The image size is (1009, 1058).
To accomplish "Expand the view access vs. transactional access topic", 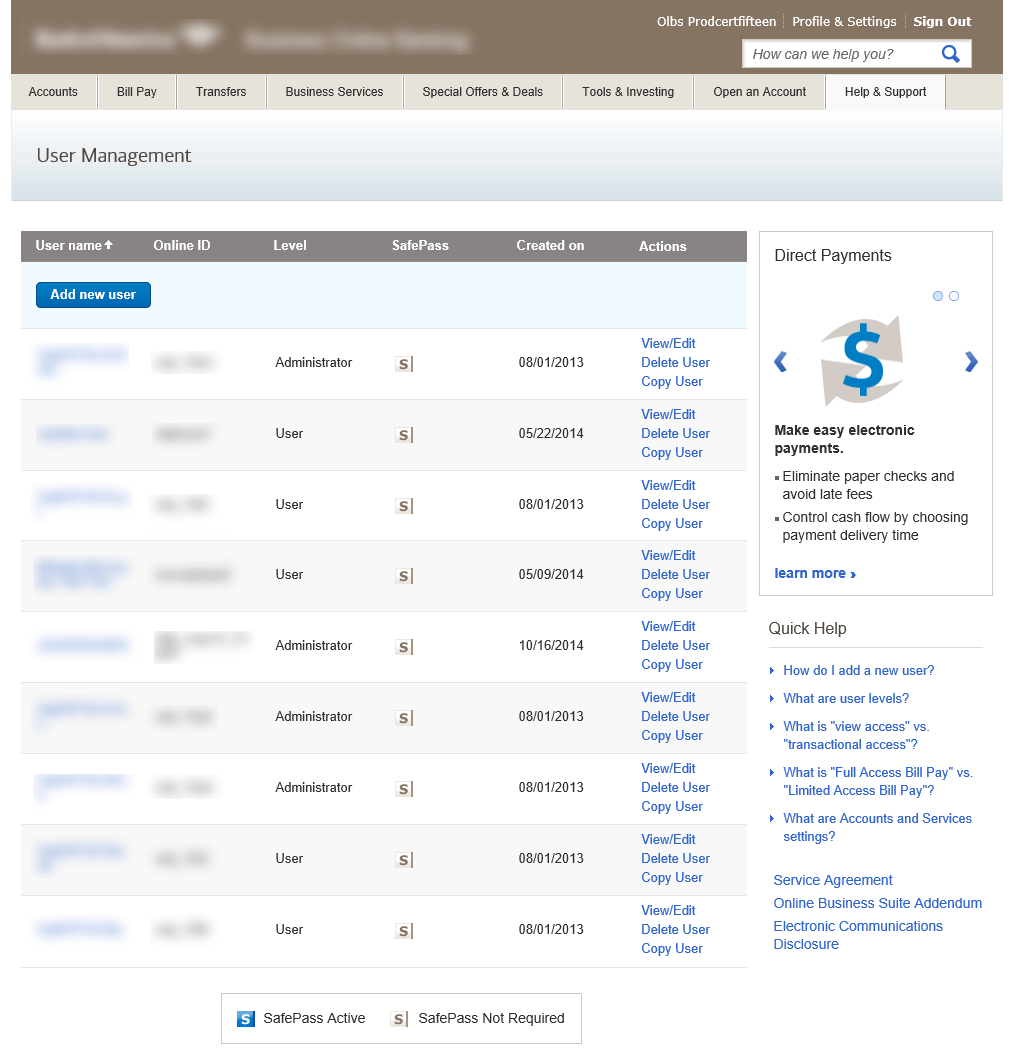I will point(856,735).
